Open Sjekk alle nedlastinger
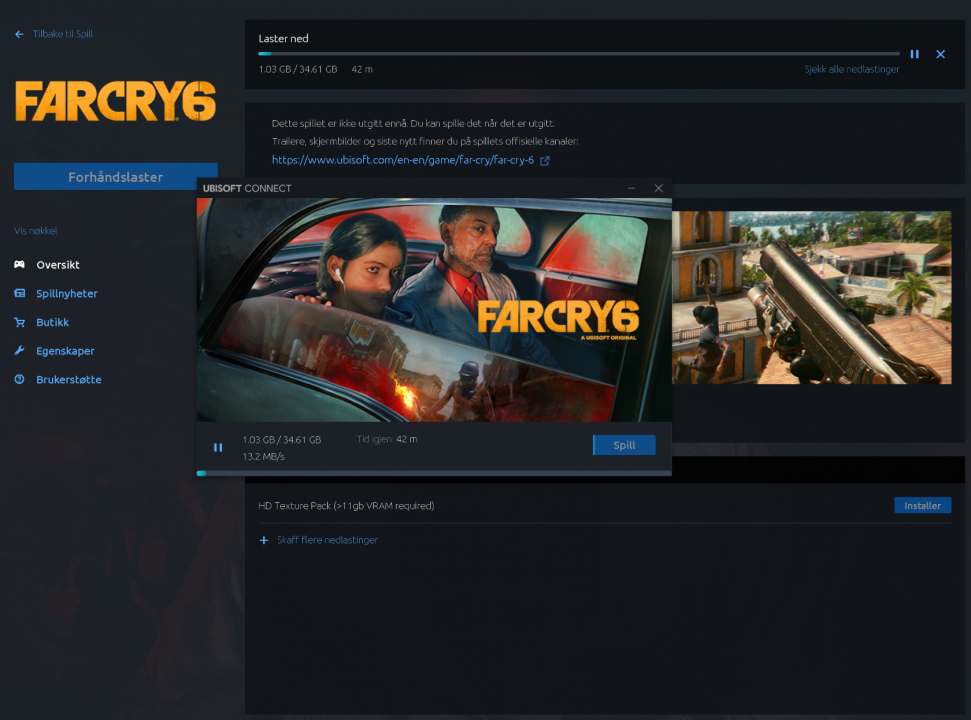 coord(851,69)
